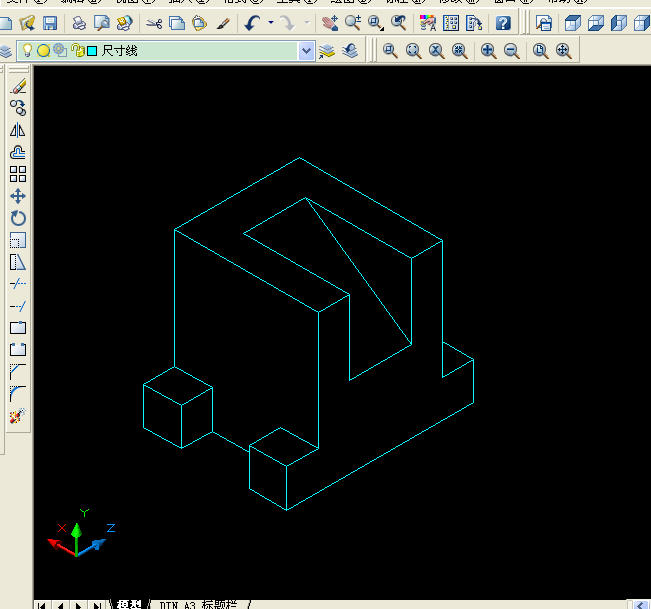Open the Array tool
This screenshot has width=651, height=609.
(18, 174)
